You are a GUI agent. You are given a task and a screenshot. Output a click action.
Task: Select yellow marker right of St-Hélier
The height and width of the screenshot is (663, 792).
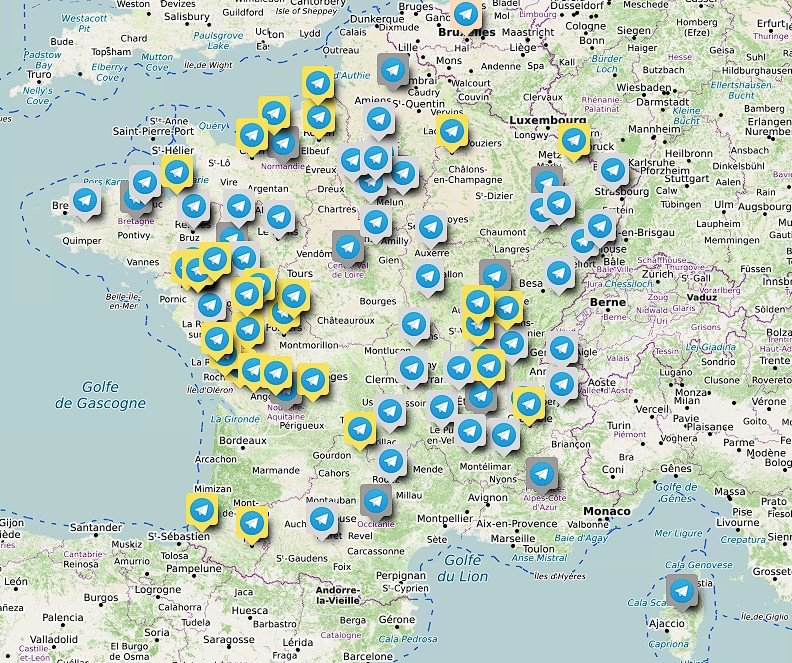pos(177,174)
